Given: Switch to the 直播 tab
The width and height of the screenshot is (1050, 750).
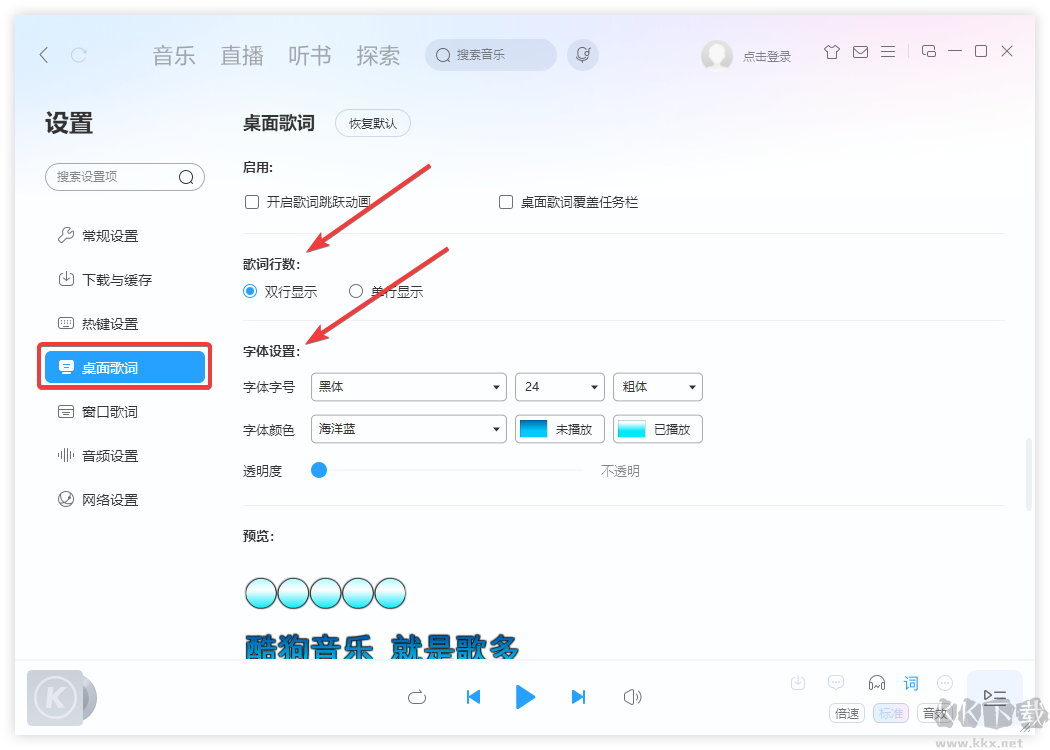Looking at the screenshot, I should click(x=241, y=55).
